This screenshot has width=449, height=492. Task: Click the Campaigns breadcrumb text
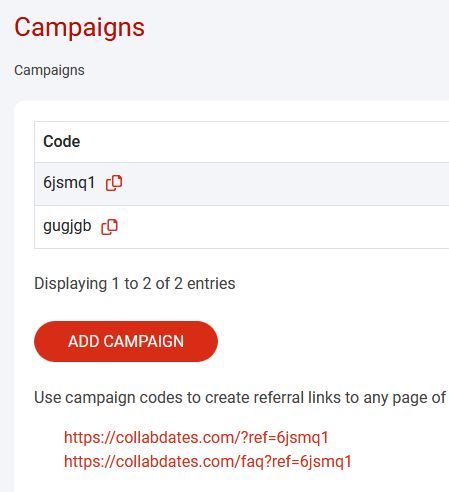[49, 71]
